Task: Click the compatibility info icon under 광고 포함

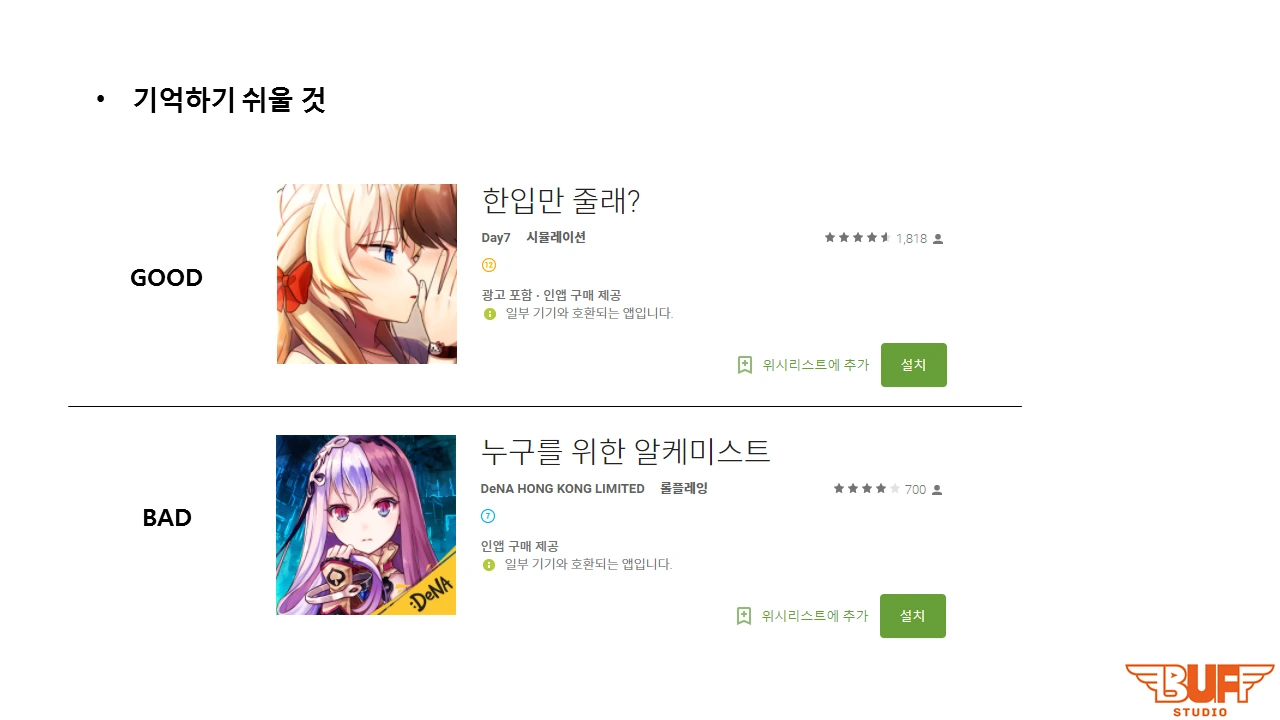Action: click(x=490, y=314)
